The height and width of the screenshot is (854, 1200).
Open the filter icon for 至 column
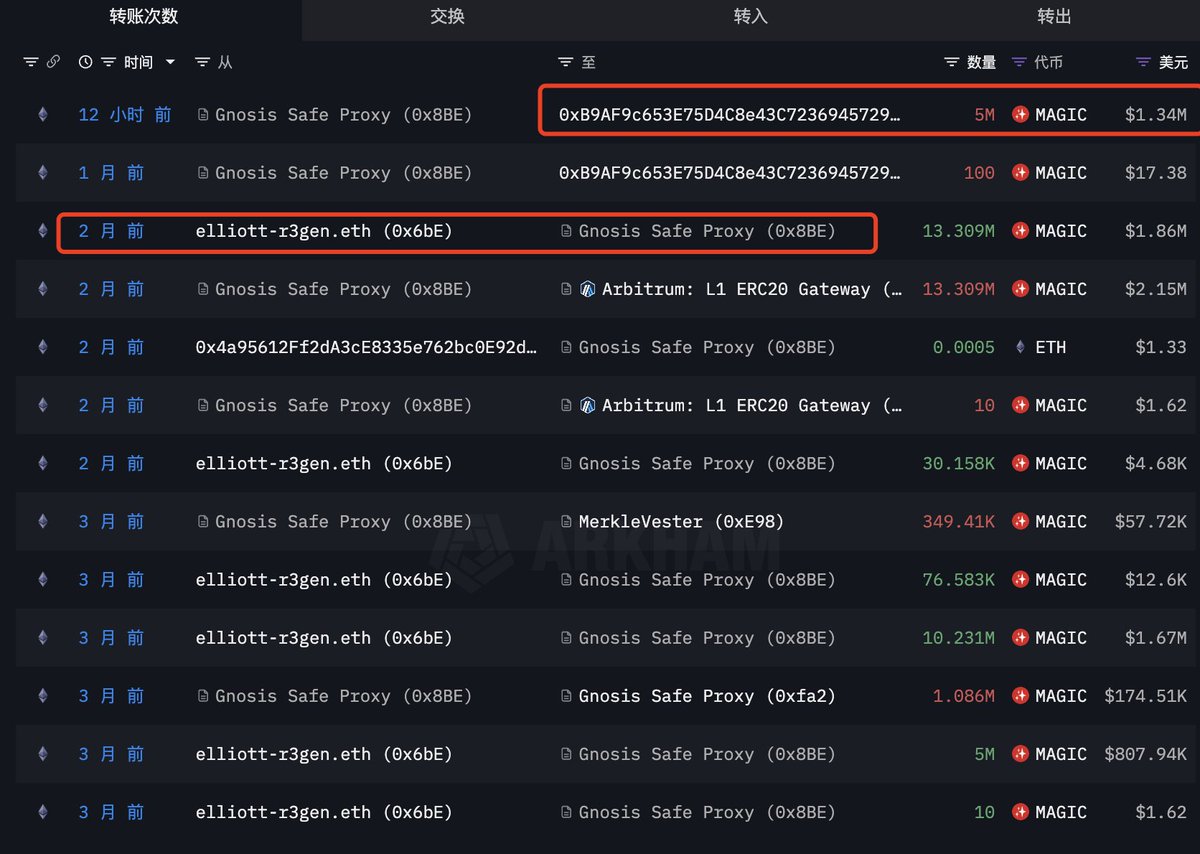click(x=566, y=62)
